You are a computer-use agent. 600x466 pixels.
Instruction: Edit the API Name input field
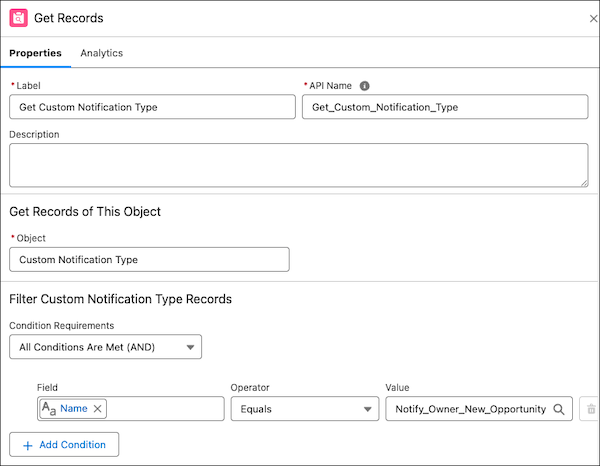pyautogui.click(x=445, y=107)
